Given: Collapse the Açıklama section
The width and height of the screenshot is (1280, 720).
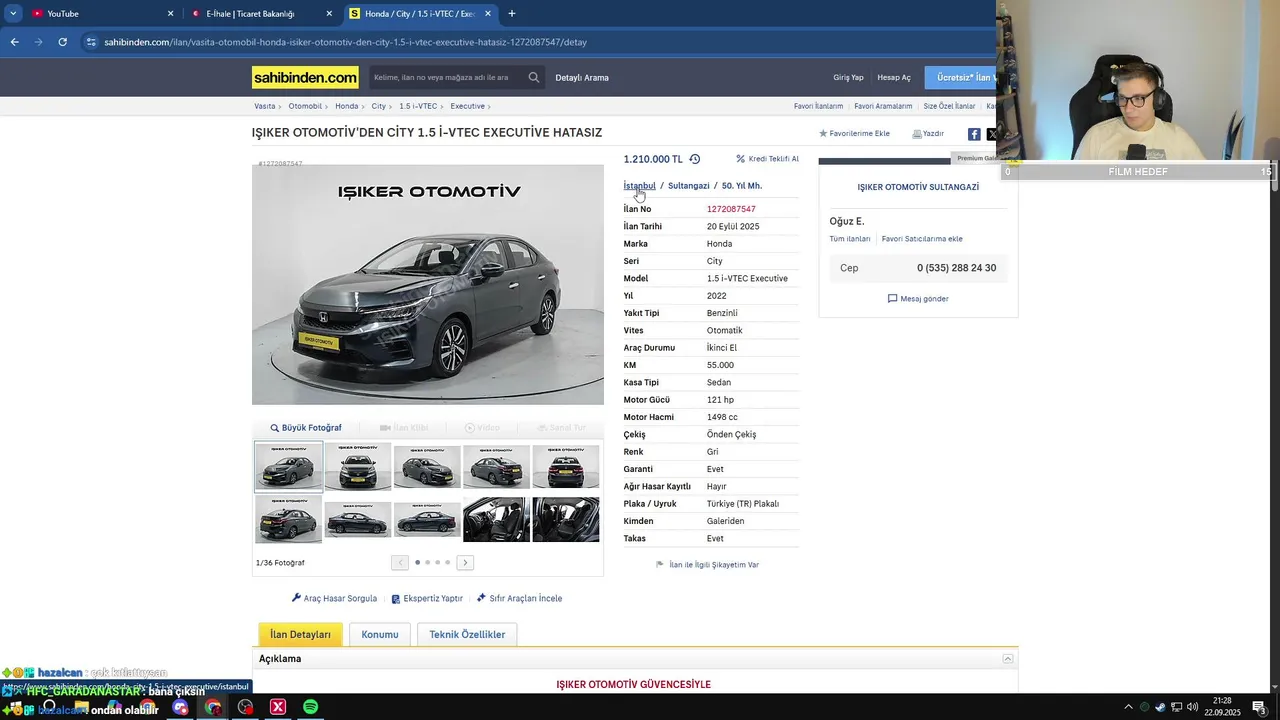Looking at the screenshot, I should pyautogui.click(x=1008, y=659).
